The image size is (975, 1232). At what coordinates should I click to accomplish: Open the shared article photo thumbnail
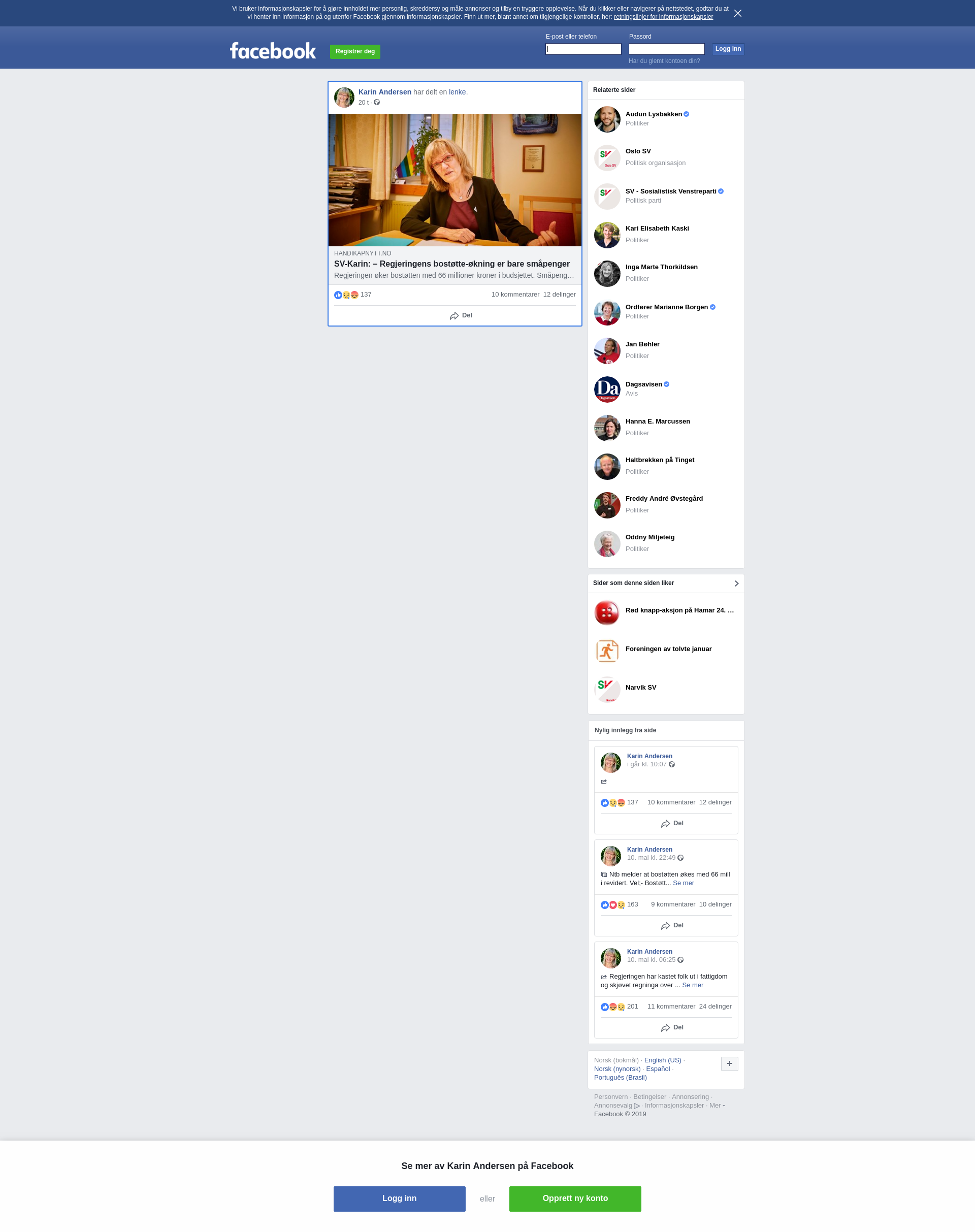tap(454, 180)
